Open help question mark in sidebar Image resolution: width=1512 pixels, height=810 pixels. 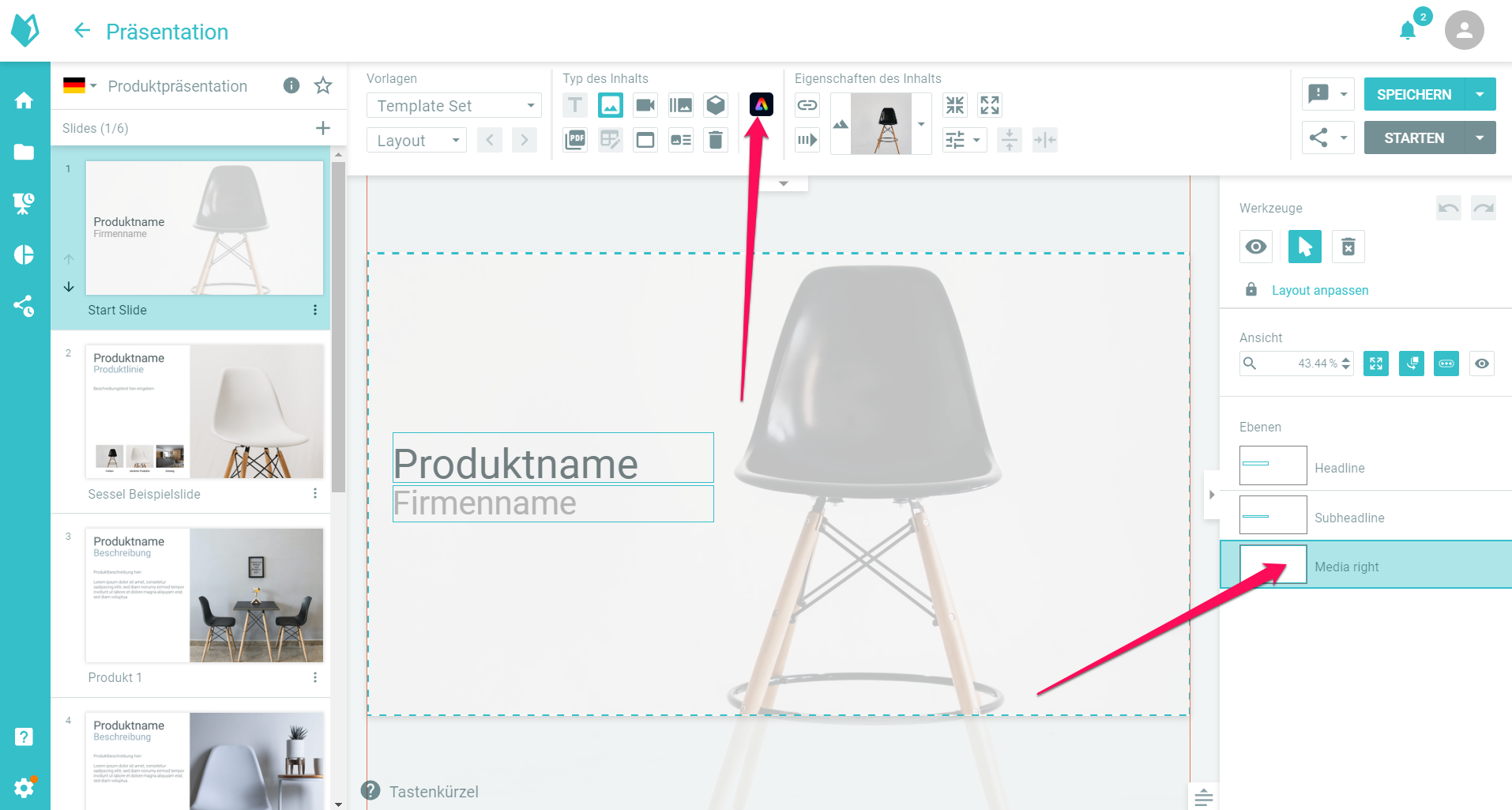24,737
